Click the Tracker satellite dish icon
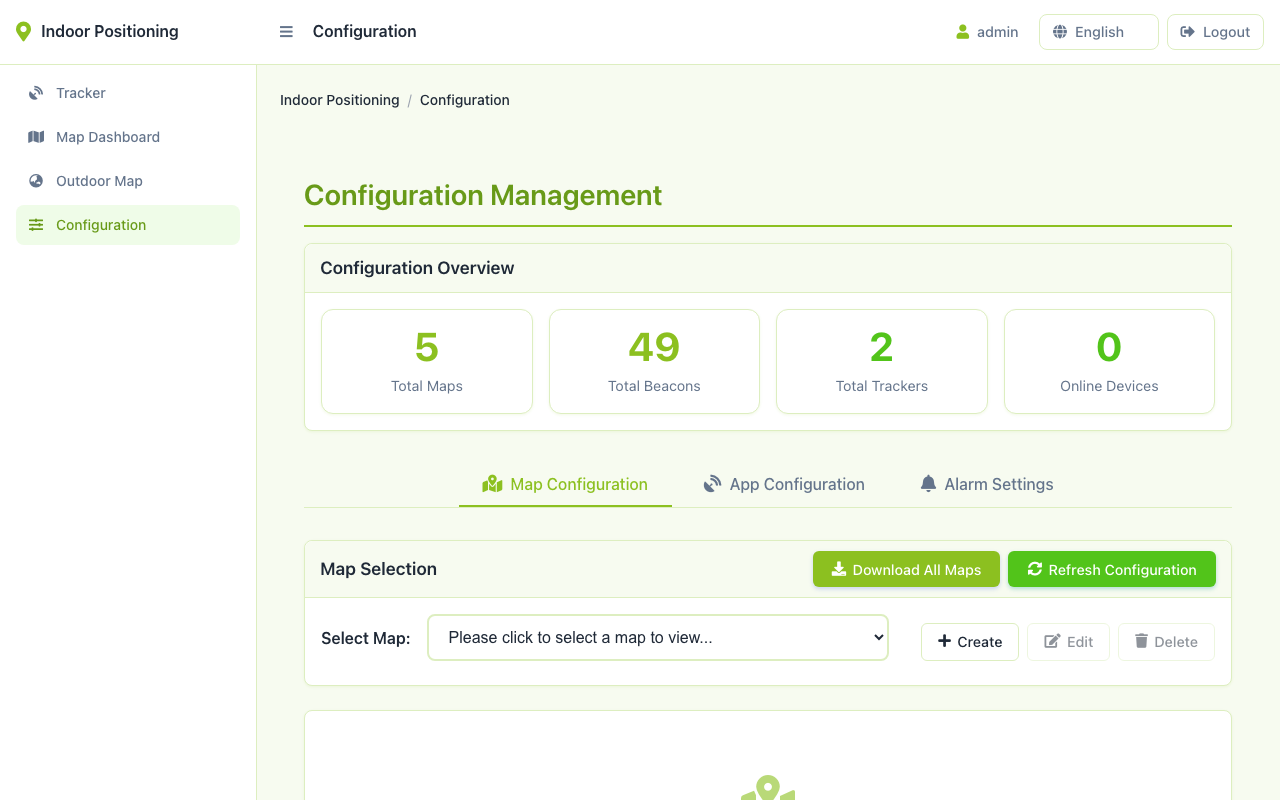This screenshot has height=800, width=1280. [36, 93]
